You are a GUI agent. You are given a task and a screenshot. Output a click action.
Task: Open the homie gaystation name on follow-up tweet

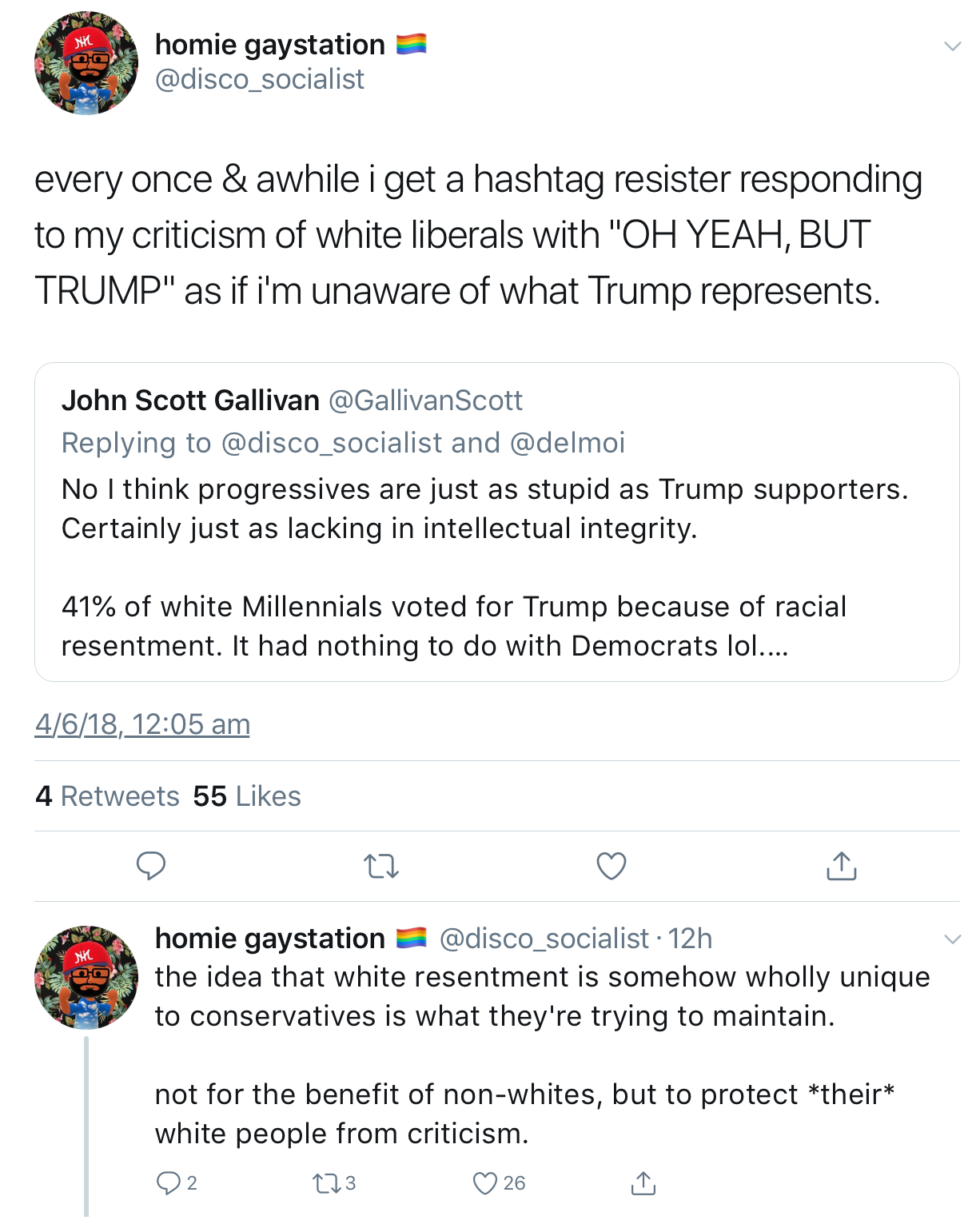[270, 939]
